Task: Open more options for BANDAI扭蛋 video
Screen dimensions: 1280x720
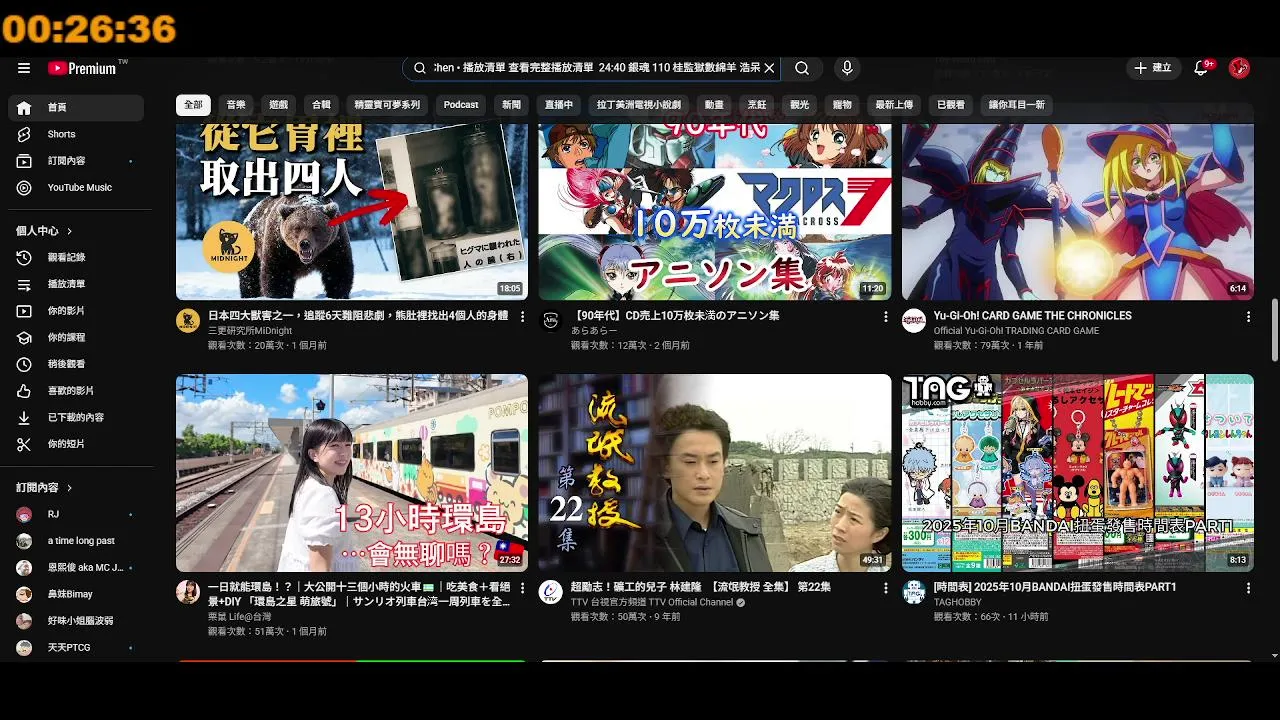Action: pos(1248,588)
